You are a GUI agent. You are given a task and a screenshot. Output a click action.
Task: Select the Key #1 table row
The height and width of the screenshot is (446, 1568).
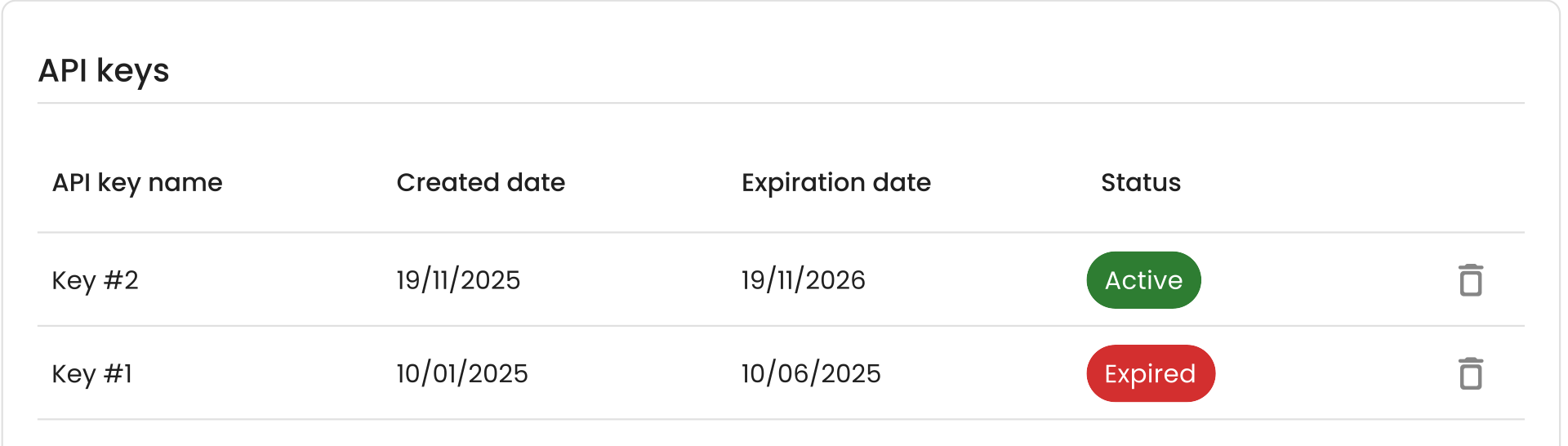[781, 373]
